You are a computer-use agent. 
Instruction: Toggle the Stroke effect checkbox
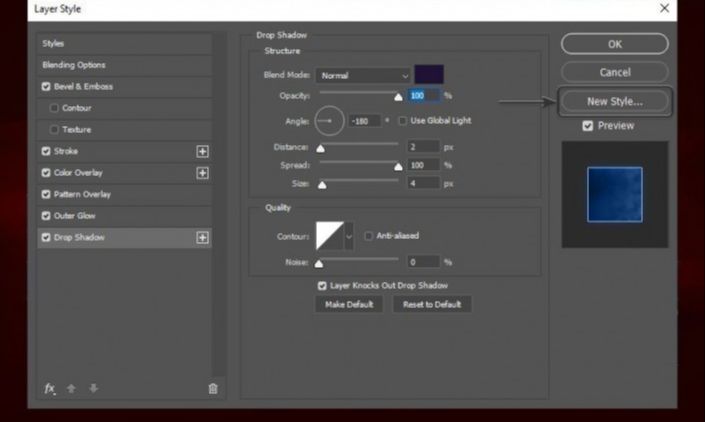pos(46,151)
